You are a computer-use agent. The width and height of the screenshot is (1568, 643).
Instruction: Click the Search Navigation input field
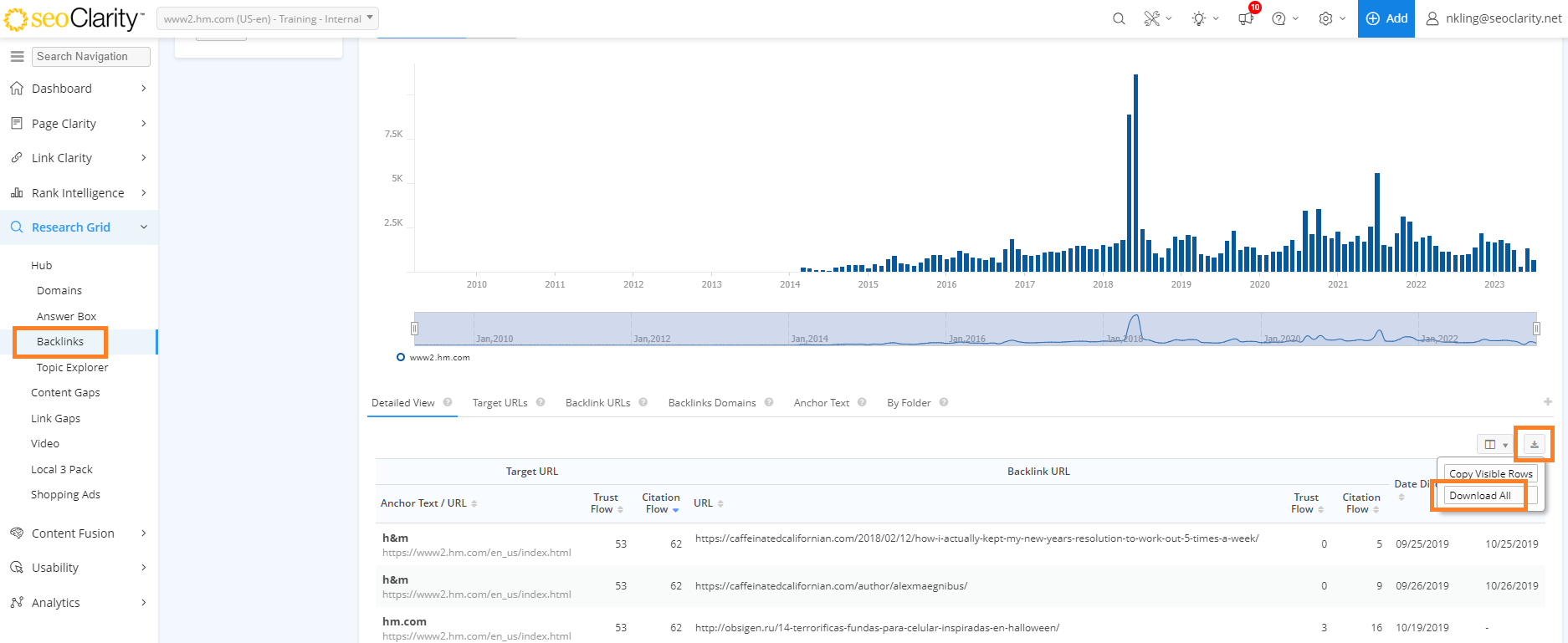point(91,56)
